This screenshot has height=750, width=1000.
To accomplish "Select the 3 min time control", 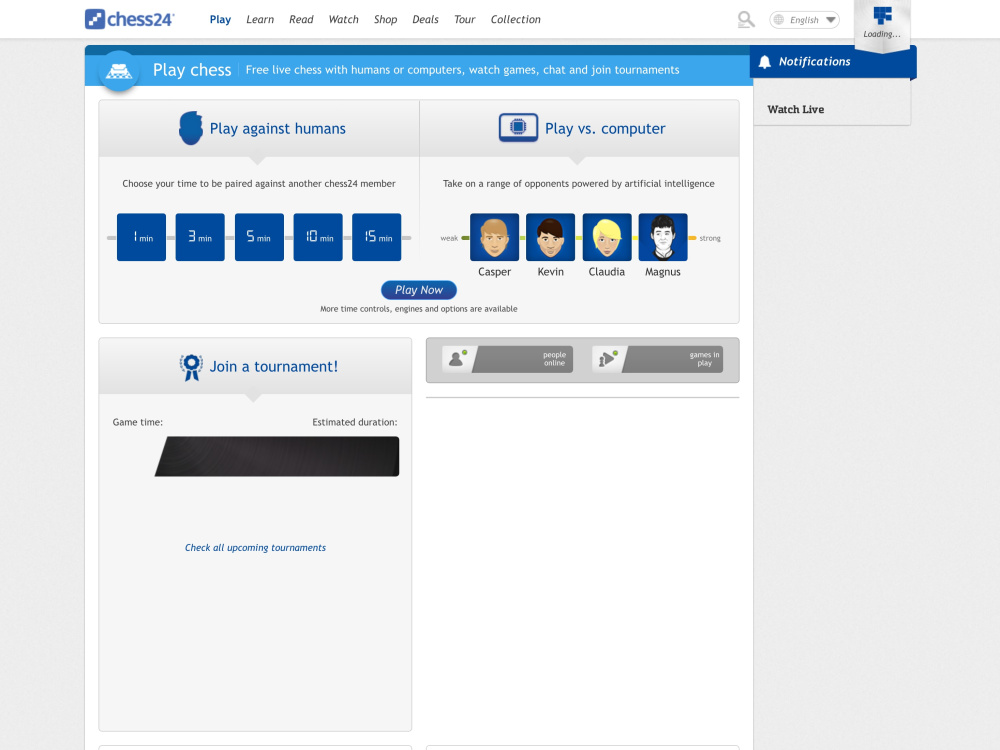I will tap(200, 237).
